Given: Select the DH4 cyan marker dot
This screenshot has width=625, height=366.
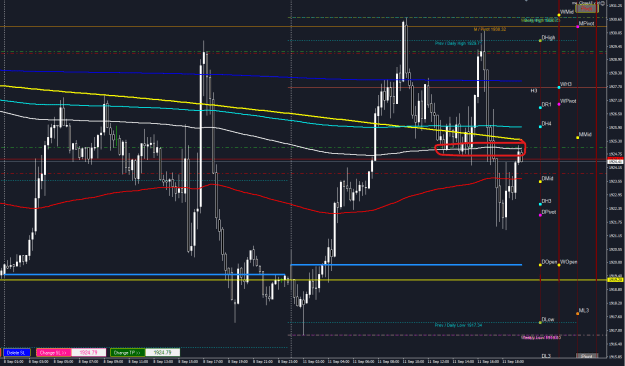Looking at the screenshot, I should pyautogui.click(x=540, y=127).
